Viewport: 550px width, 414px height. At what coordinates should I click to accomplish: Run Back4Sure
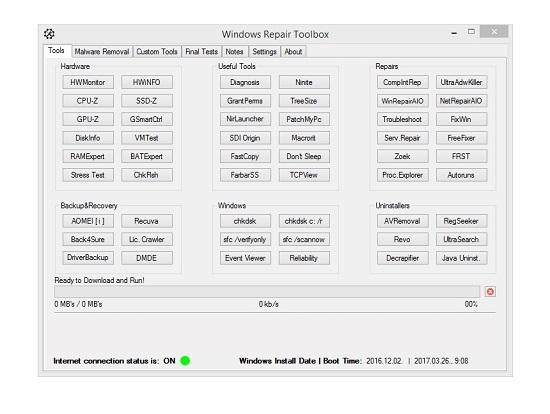(x=88, y=239)
